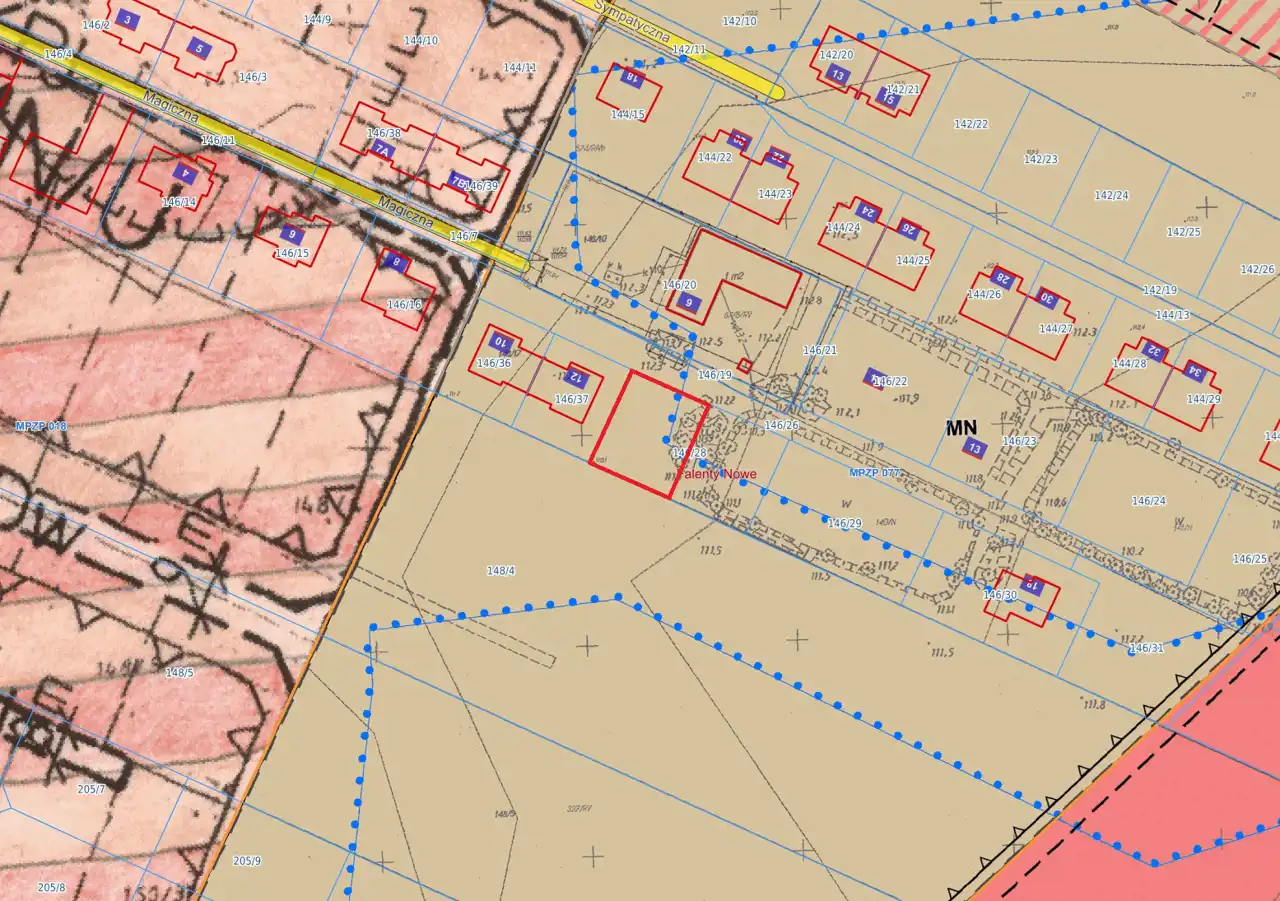Click house number marker 8
The width and height of the screenshot is (1280, 901).
click(x=396, y=264)
